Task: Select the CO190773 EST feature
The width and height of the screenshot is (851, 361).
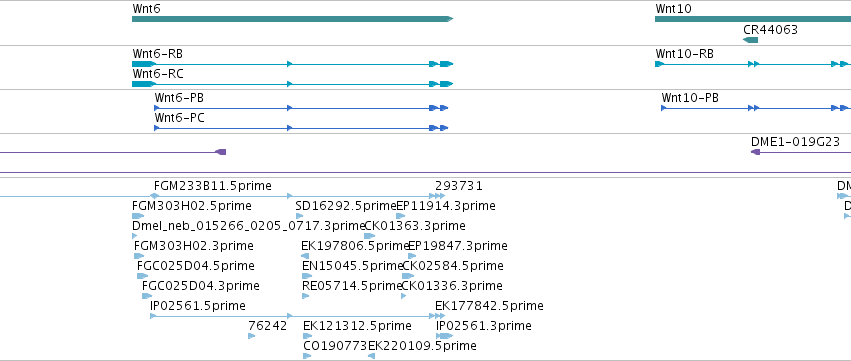Action: tap(307, 356)
